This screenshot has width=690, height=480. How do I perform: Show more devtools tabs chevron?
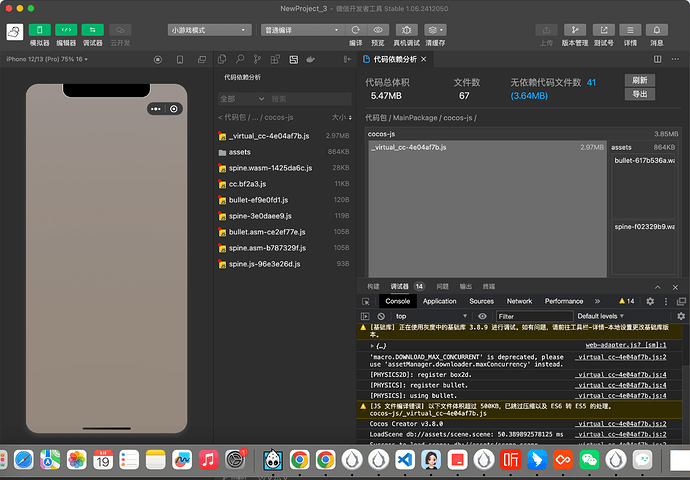pyautogui.click(x=597, y=301)
